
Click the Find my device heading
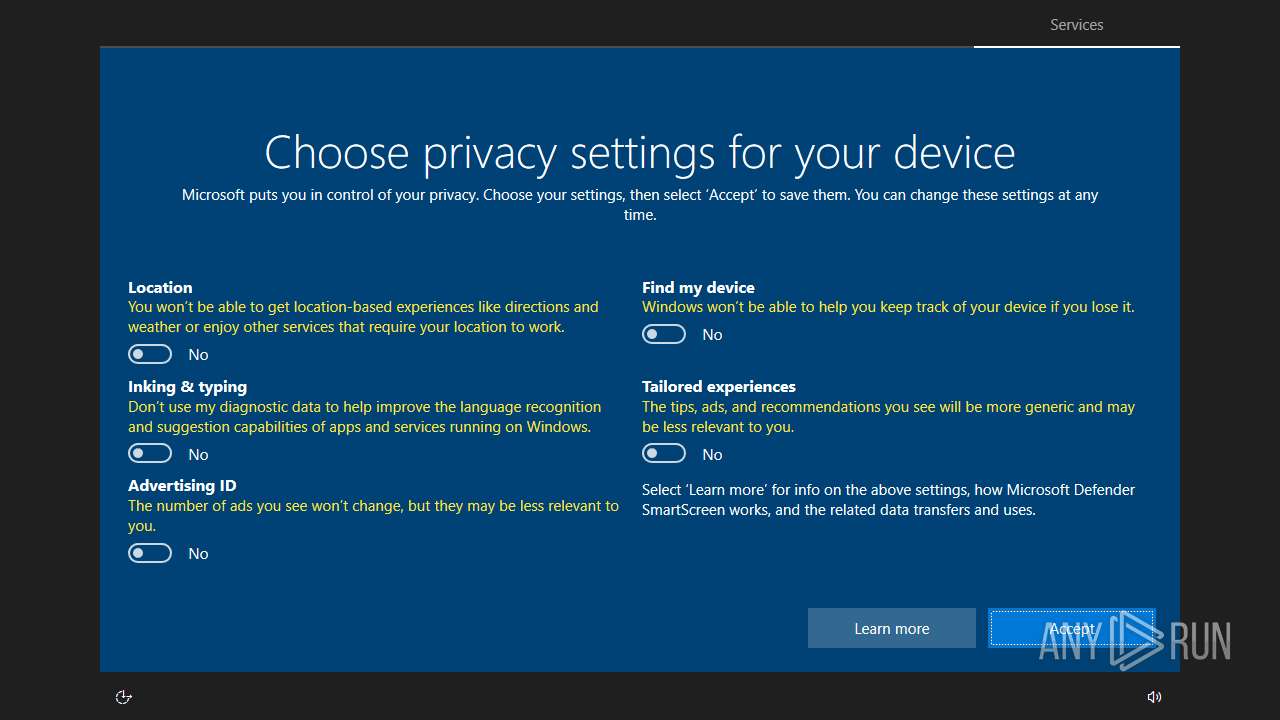click(698, 287)
